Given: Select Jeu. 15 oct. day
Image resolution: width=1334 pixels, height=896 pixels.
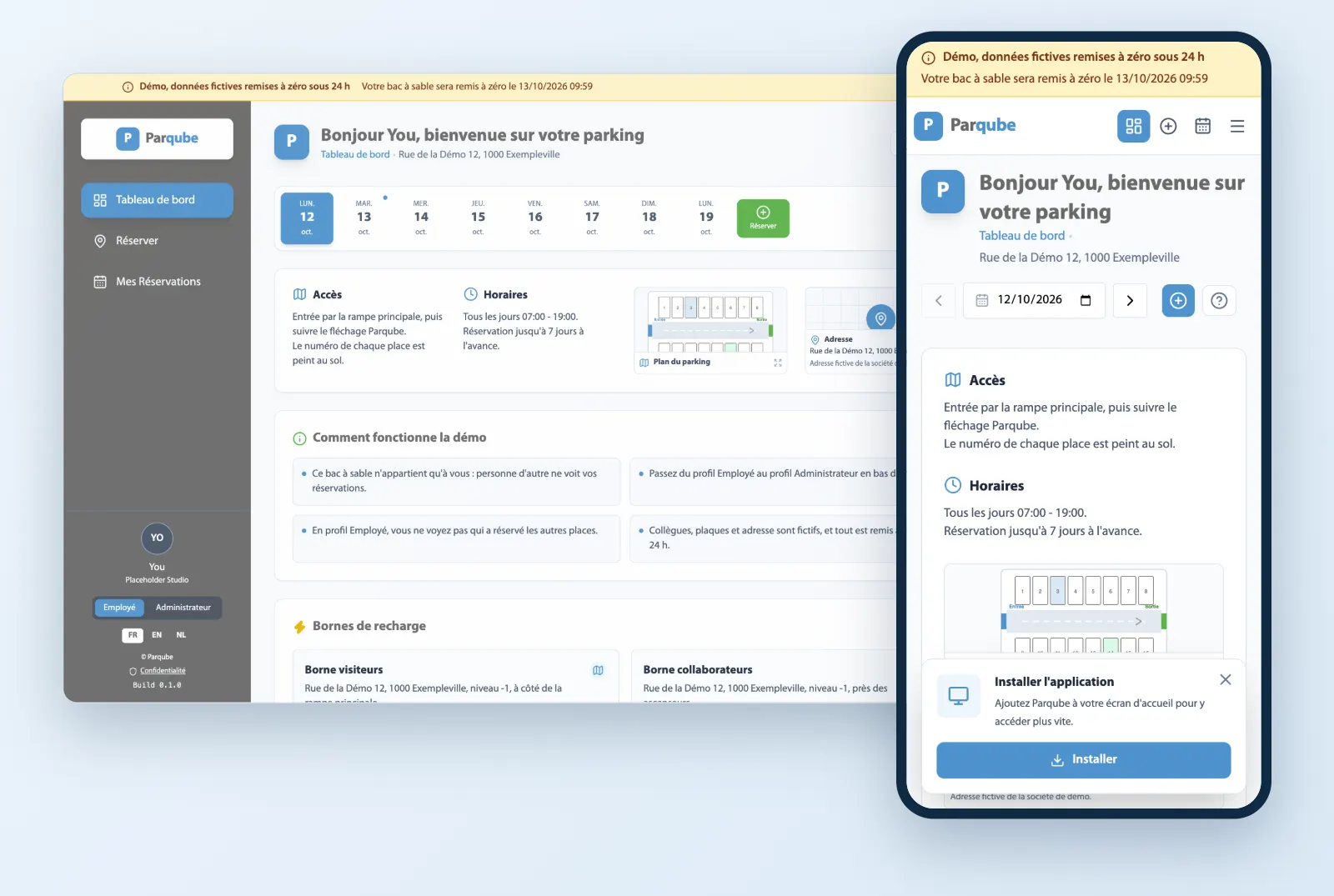Looking at the screenshot, I should (x=478, y=218).
